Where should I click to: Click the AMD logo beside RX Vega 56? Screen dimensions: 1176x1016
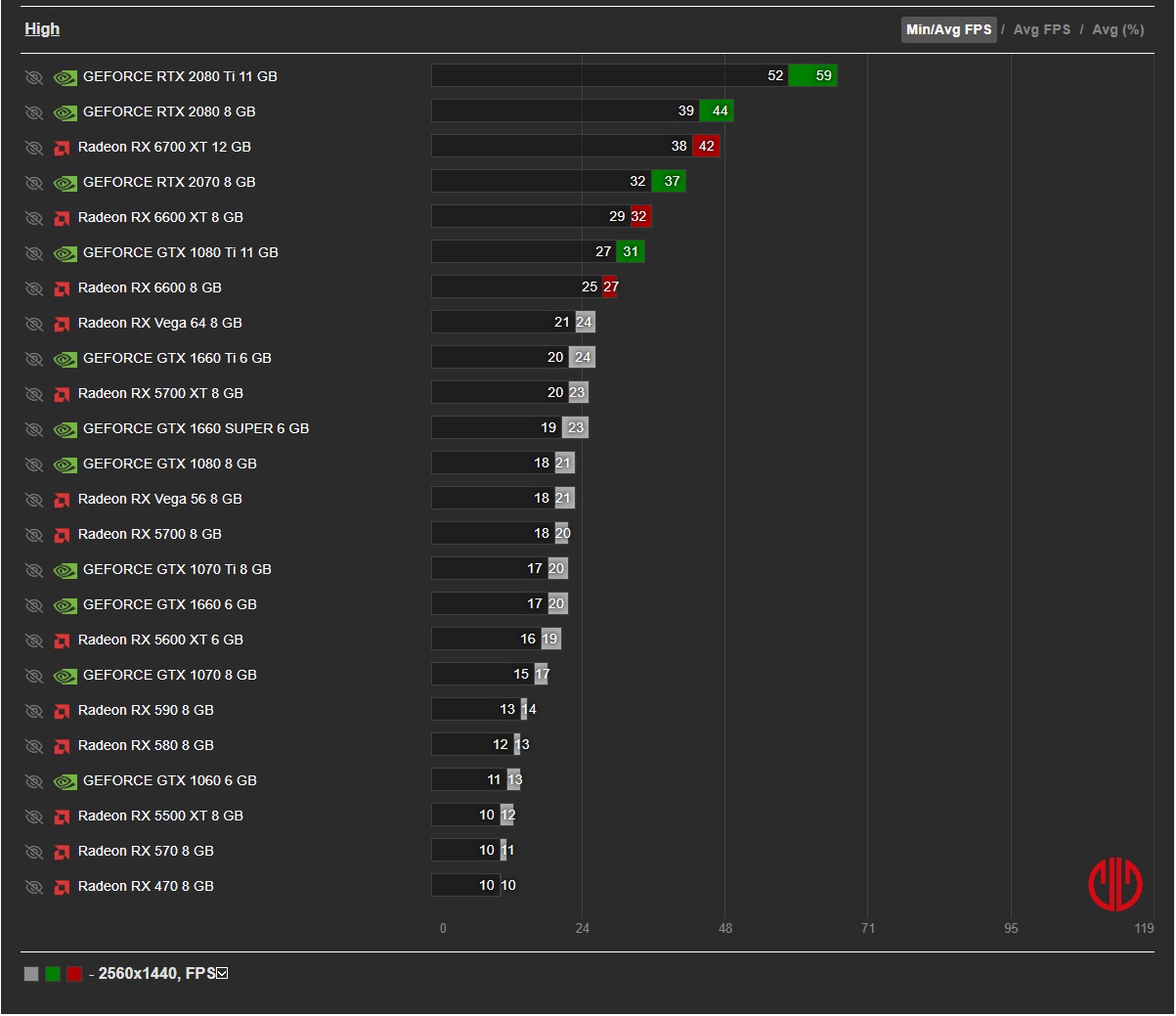[x=62, y=500]
